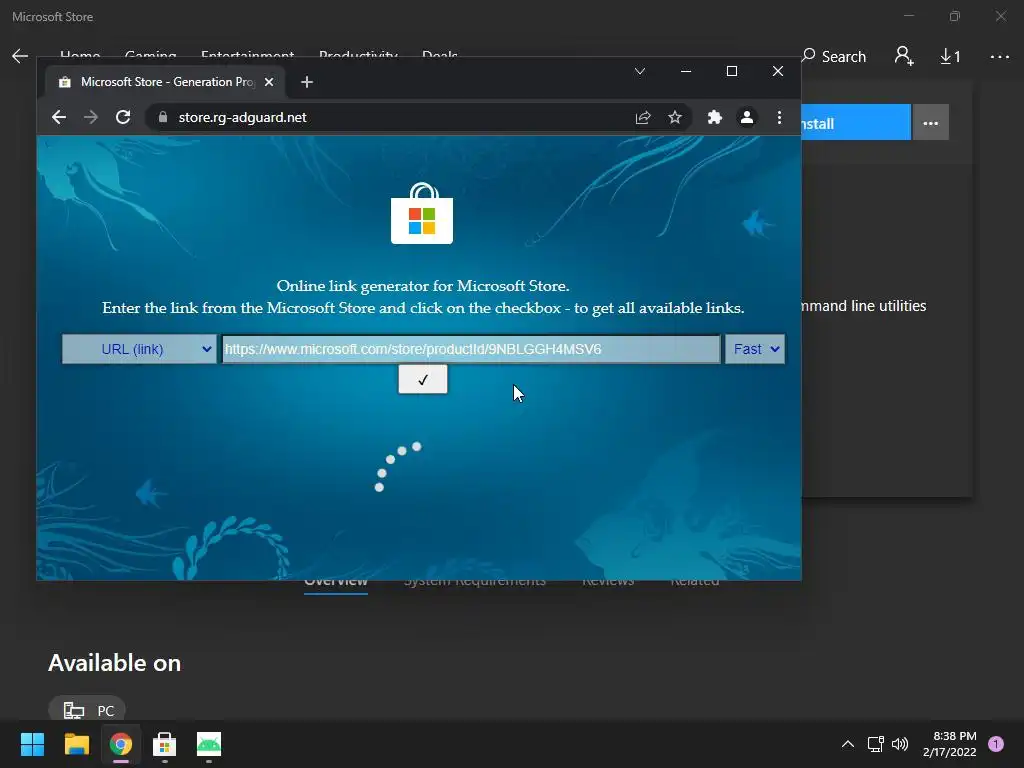
Task: Share this page icon in address bar
Action: pos(643,117)
